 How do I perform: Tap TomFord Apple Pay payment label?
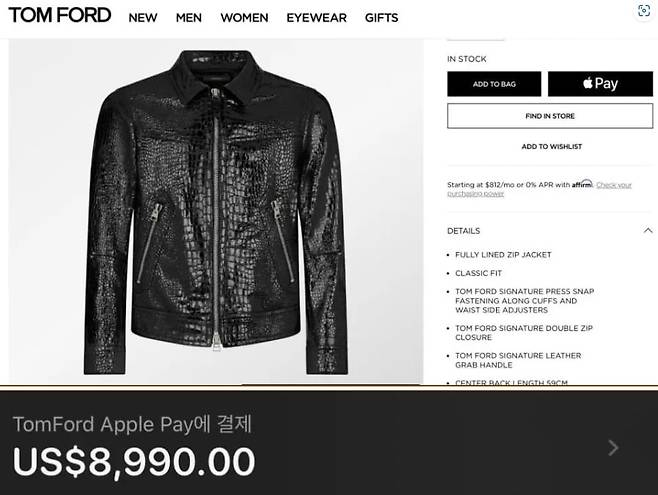pos(132,424)
